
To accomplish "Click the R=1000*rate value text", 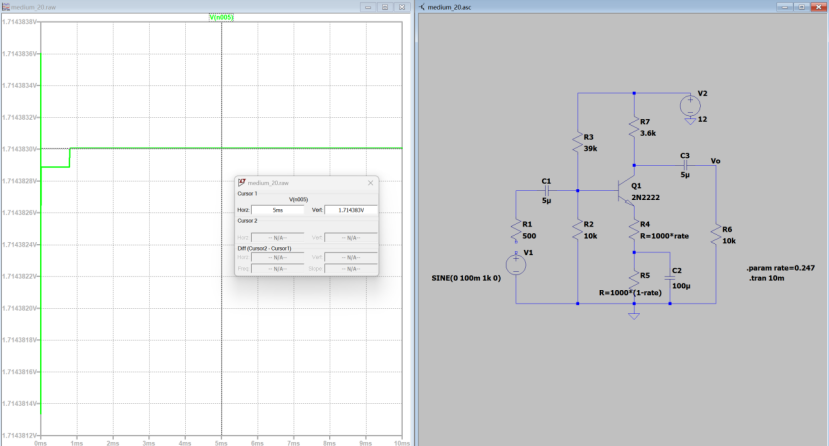I will 664,236.
